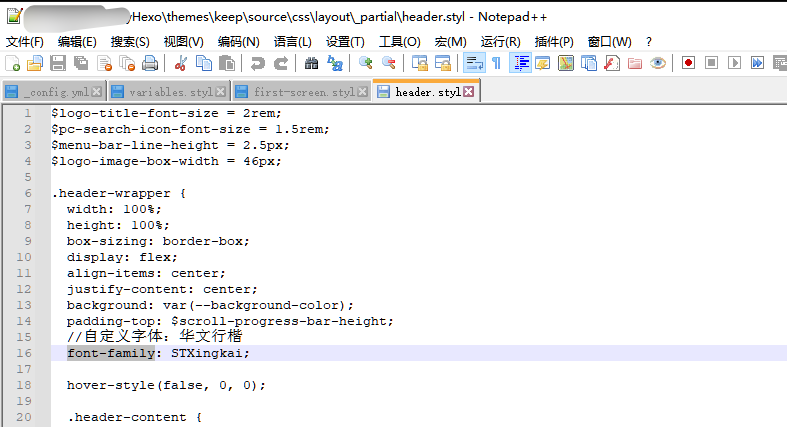Toggle indent guide toolbar button

pyautogui.click(x=520, y=63)
